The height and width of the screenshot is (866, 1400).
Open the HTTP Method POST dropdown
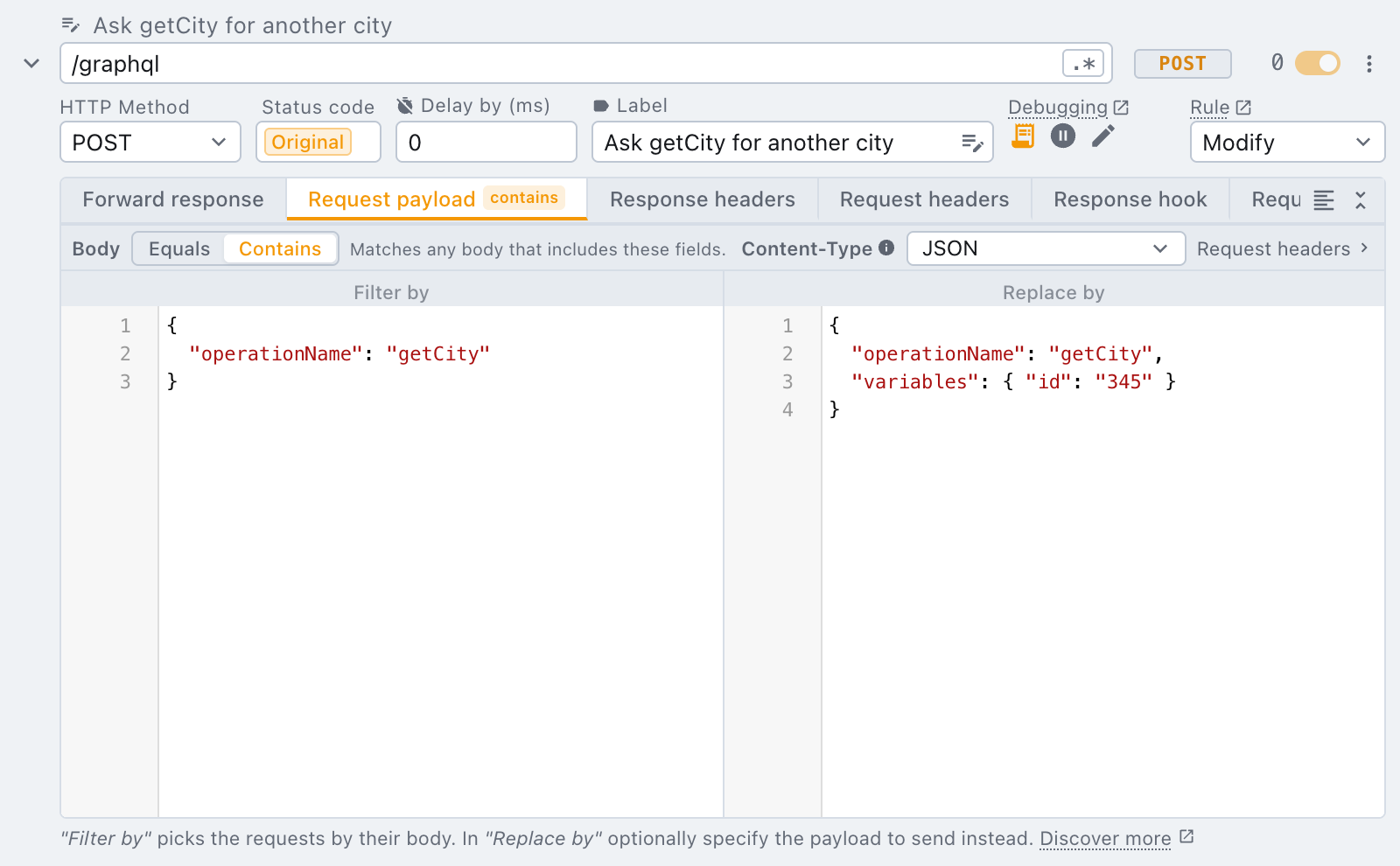[150, 142]
